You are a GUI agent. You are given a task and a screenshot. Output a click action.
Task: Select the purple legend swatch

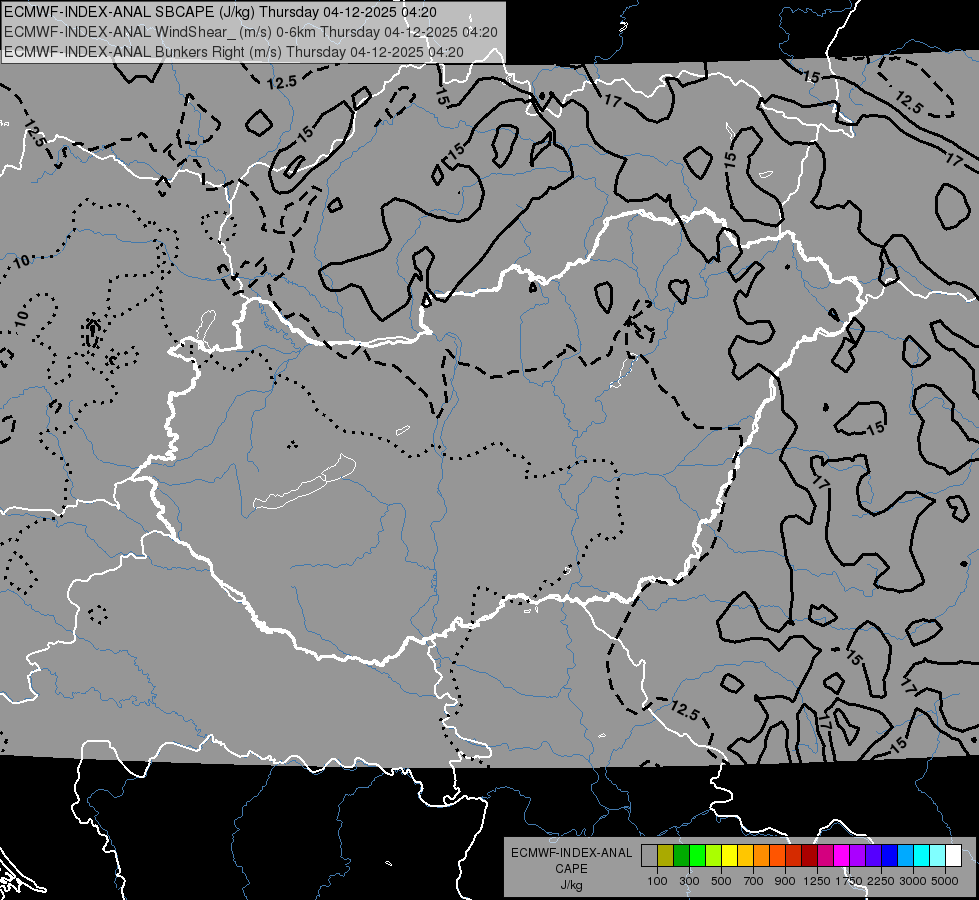[858, 856]
